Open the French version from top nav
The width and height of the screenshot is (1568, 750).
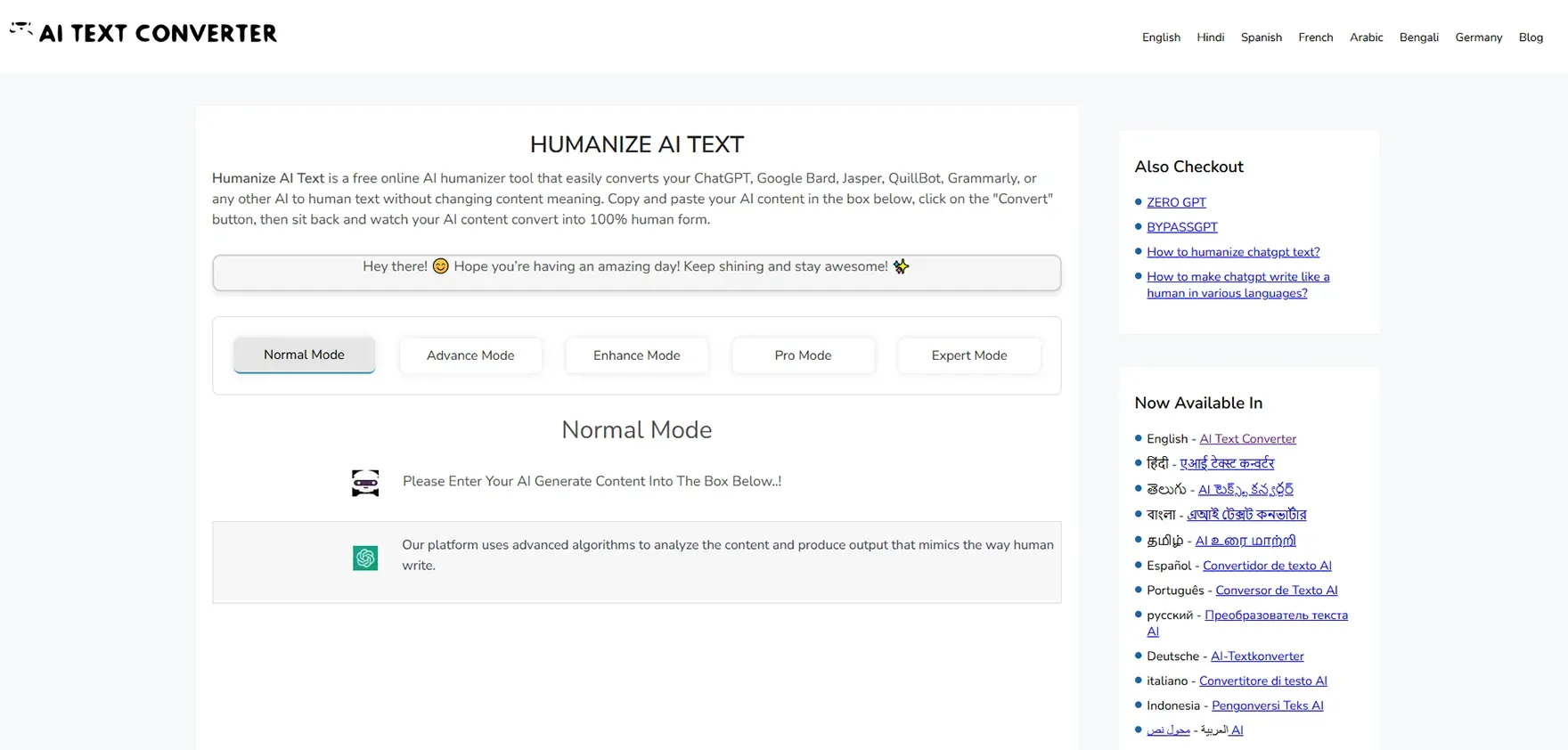(x=1315, y=37)
